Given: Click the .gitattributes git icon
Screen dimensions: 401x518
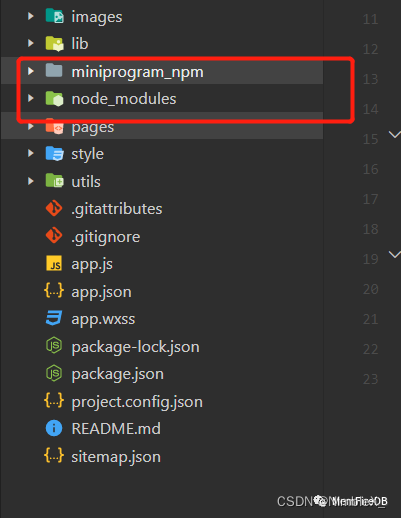Looking at the screenshot, I should coord(54,208).
